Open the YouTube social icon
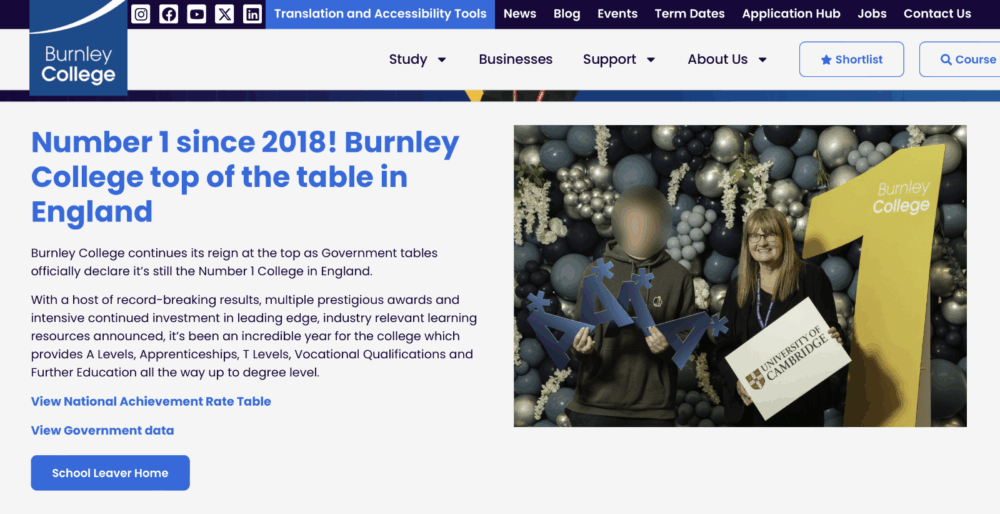This screenshot has height=514, width=1000. coord(196,14)
